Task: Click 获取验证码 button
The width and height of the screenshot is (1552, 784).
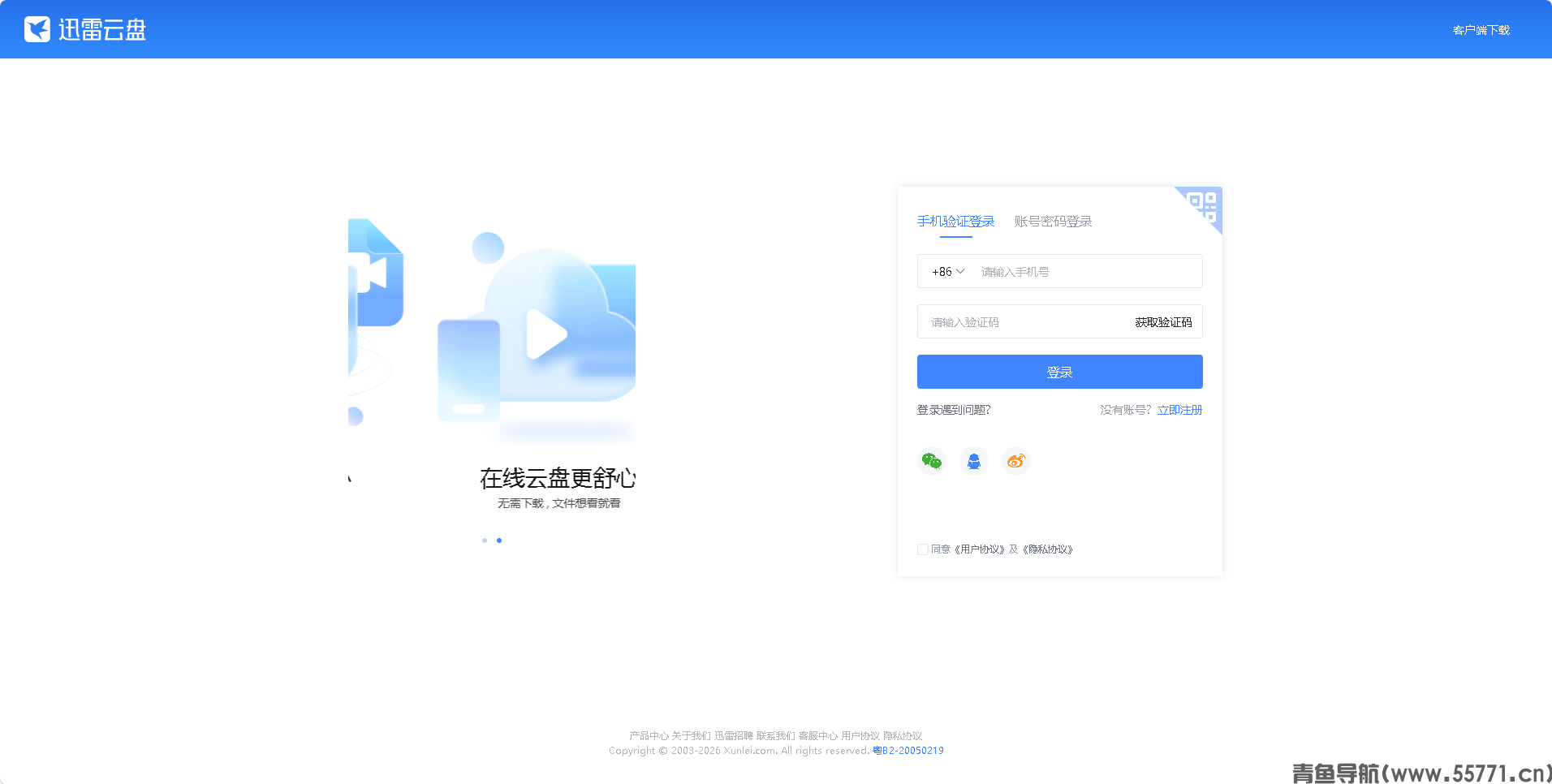Action: (1163, 322)
